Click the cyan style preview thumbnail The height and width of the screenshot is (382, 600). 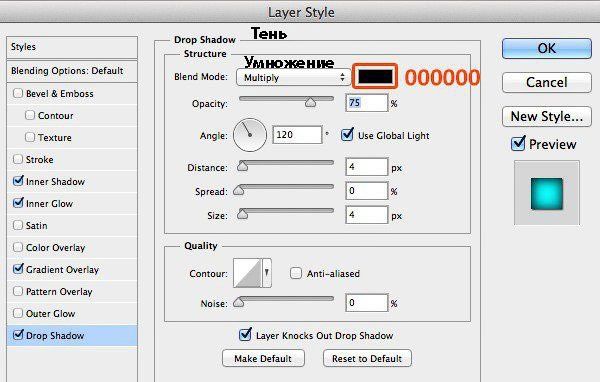pyautogui.click(x=547, y=194)
